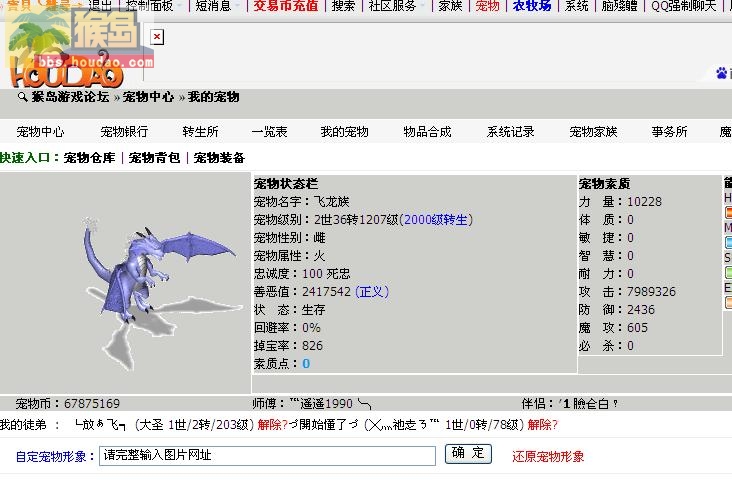Click the 防御 value 2436
The height and width of the screenshot is (483, 732).
[x=641, y=309]
